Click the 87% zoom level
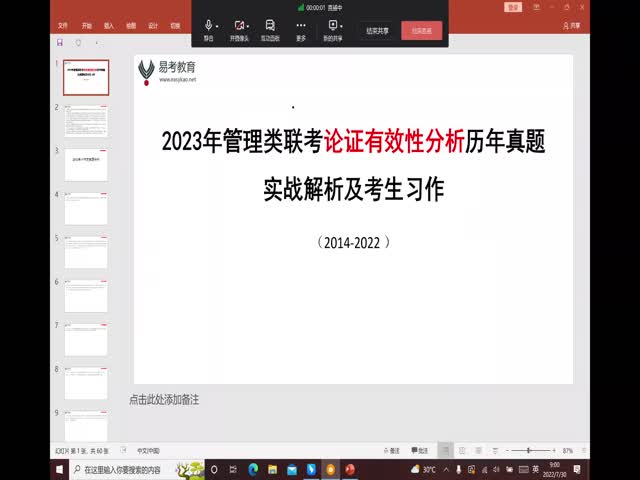This screenshot has height=480, width=640. click(567, 451)
